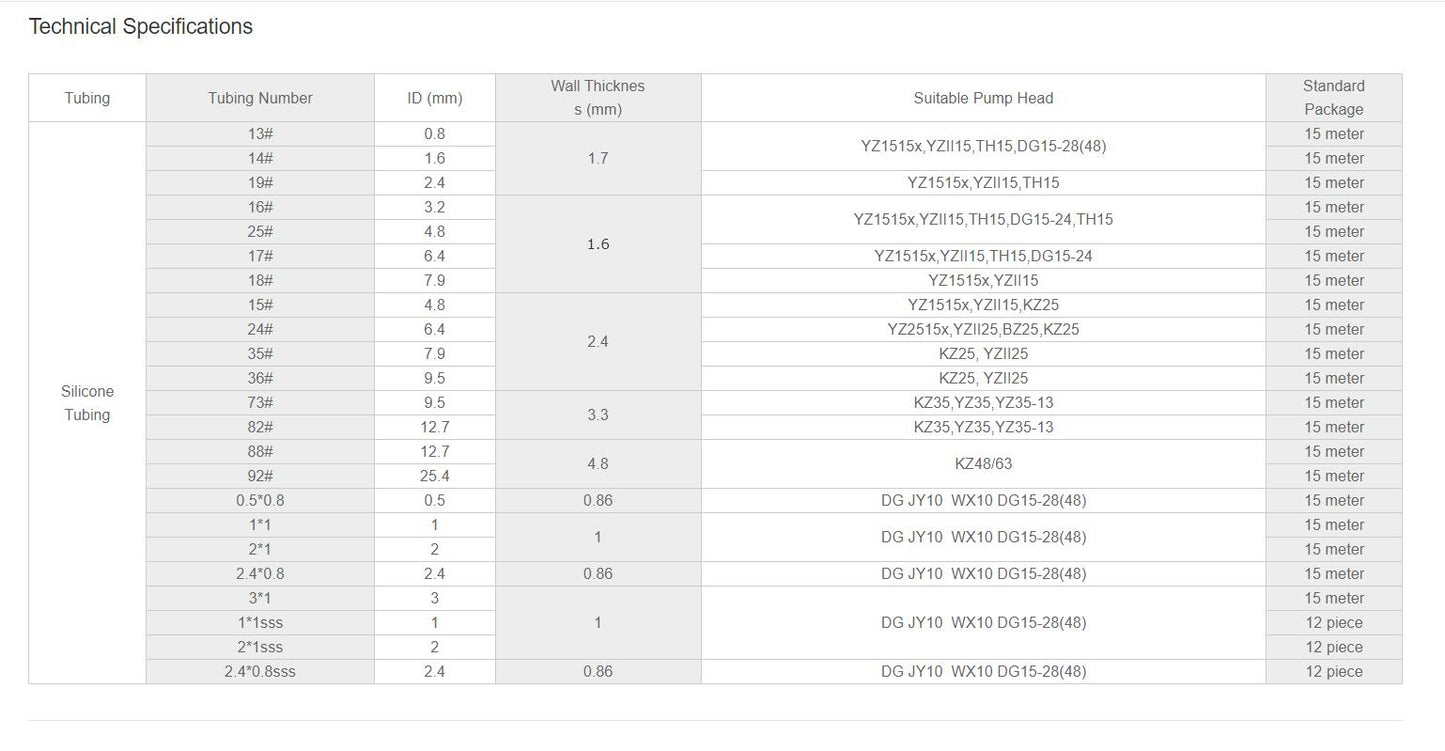Viewport: 1445px width, 751px height.
Task: Select the KZ48/63 pump head cell
Action: (983, 464)
